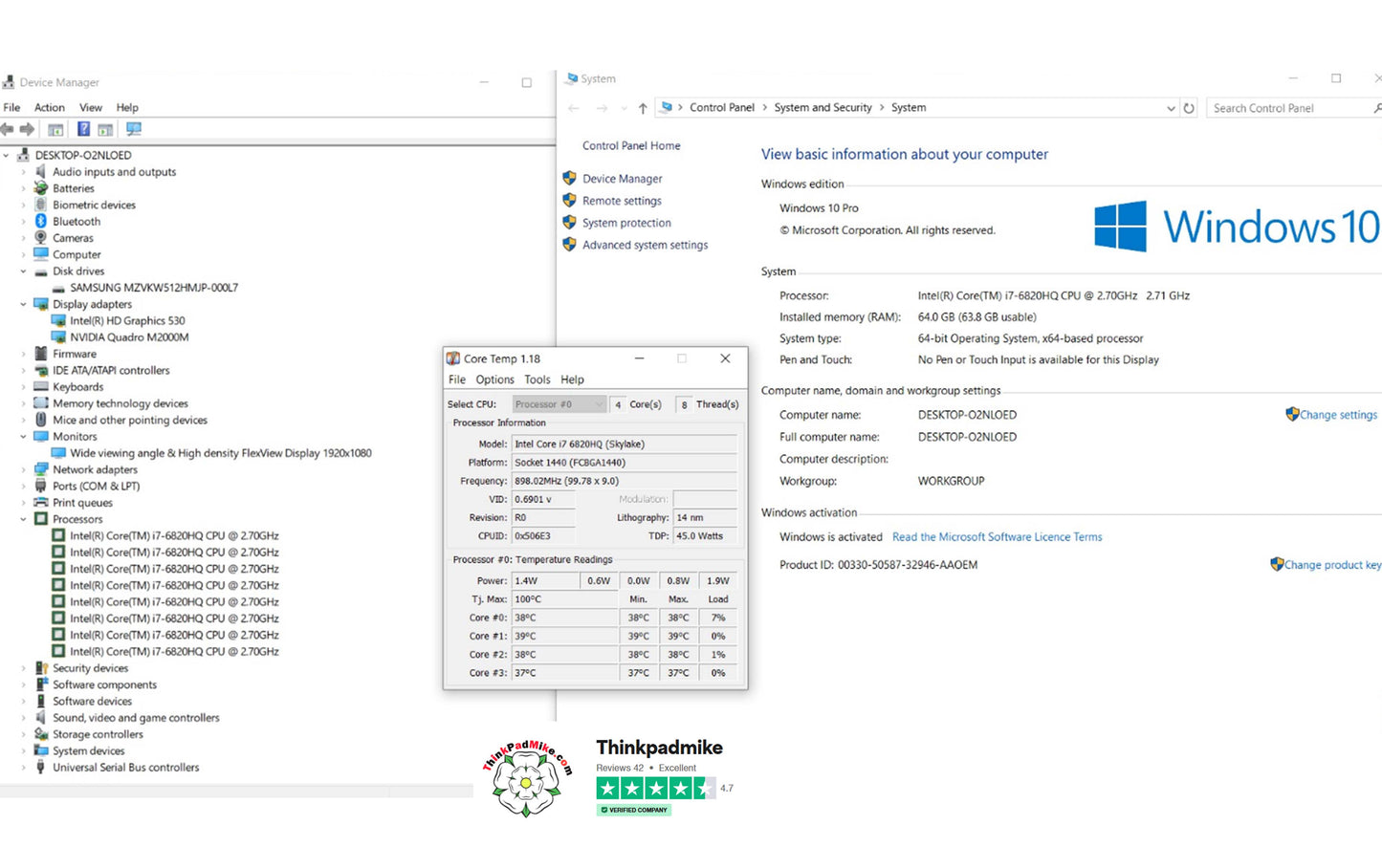Click the Sound, video and game controllers icon
1382x868 pixels.
click(x=40, y=718)
